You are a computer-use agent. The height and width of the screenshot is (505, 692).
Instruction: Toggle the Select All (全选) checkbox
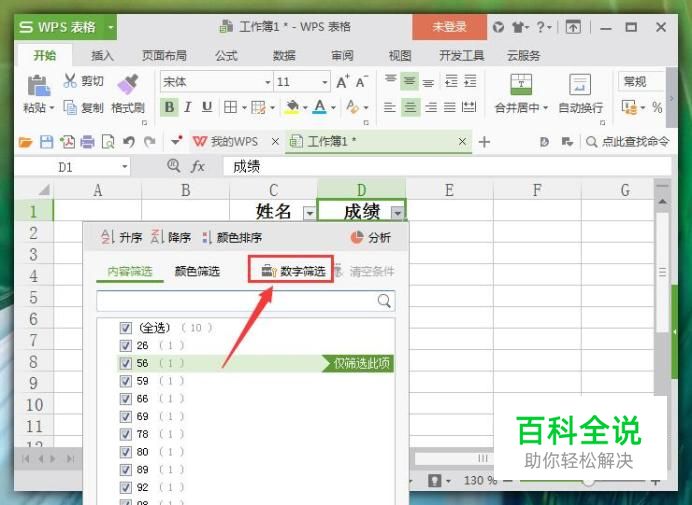tap(126, 328)
